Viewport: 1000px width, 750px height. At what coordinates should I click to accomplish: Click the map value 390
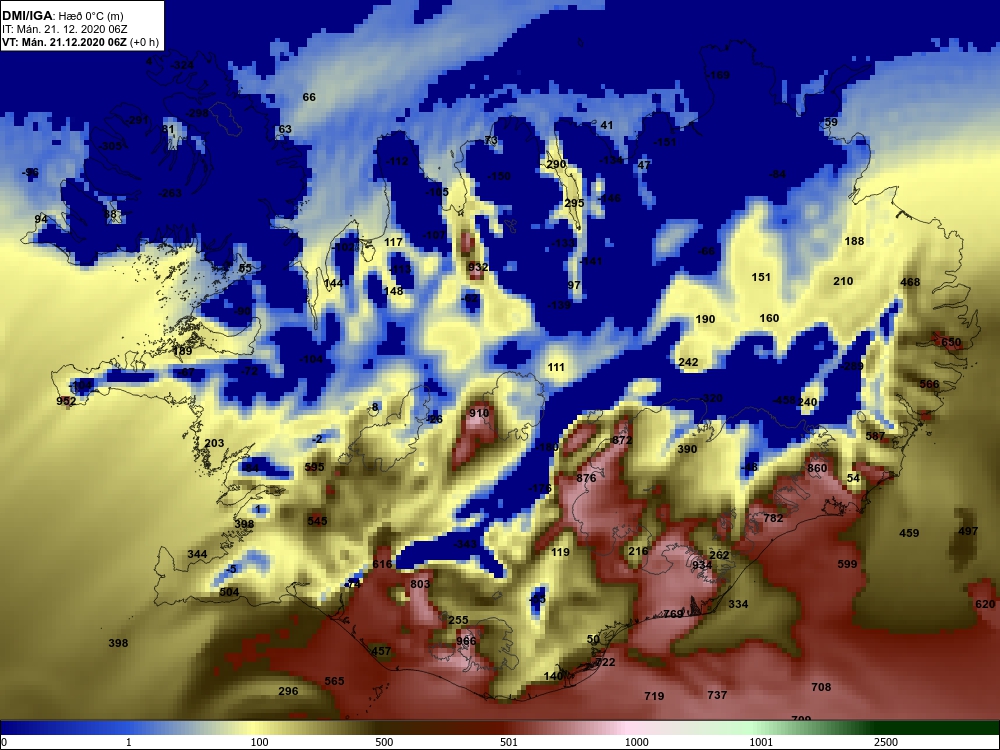pyautogui.click(x=687, y=448)
